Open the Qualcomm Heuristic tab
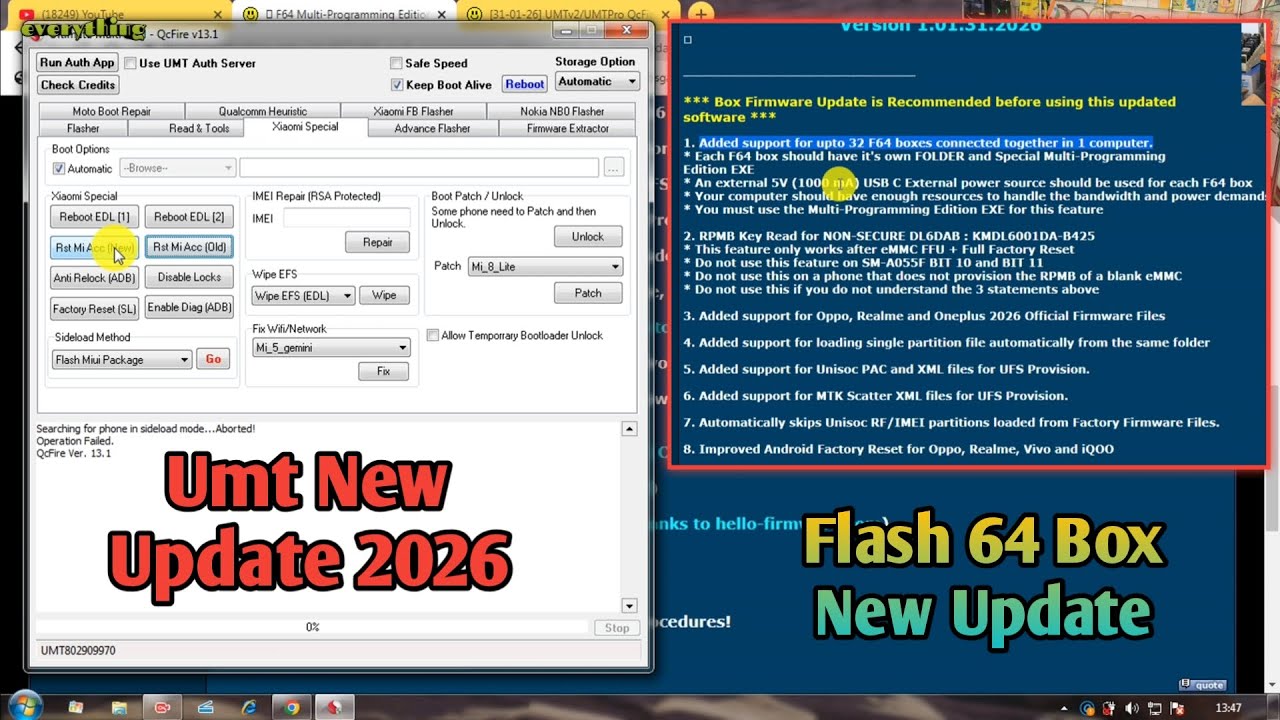 pos(262,111)
